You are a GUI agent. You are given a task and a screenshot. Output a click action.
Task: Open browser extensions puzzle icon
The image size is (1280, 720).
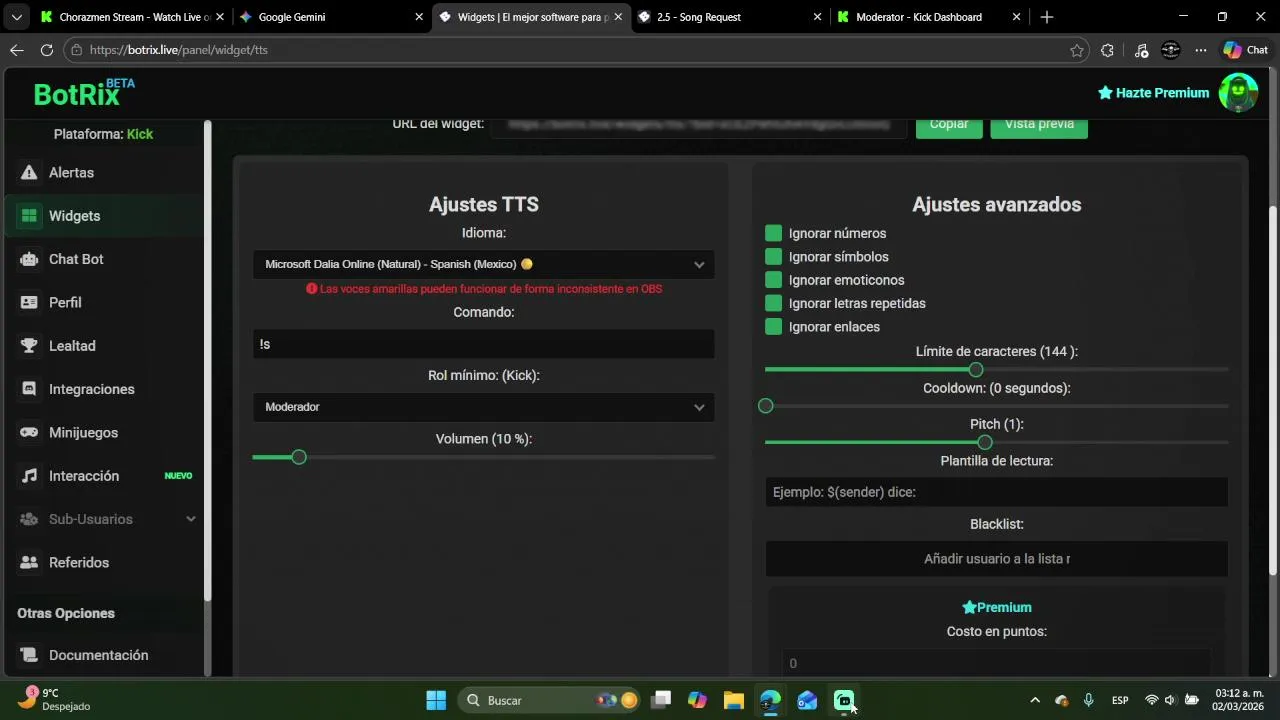[x=1107, y=50]
